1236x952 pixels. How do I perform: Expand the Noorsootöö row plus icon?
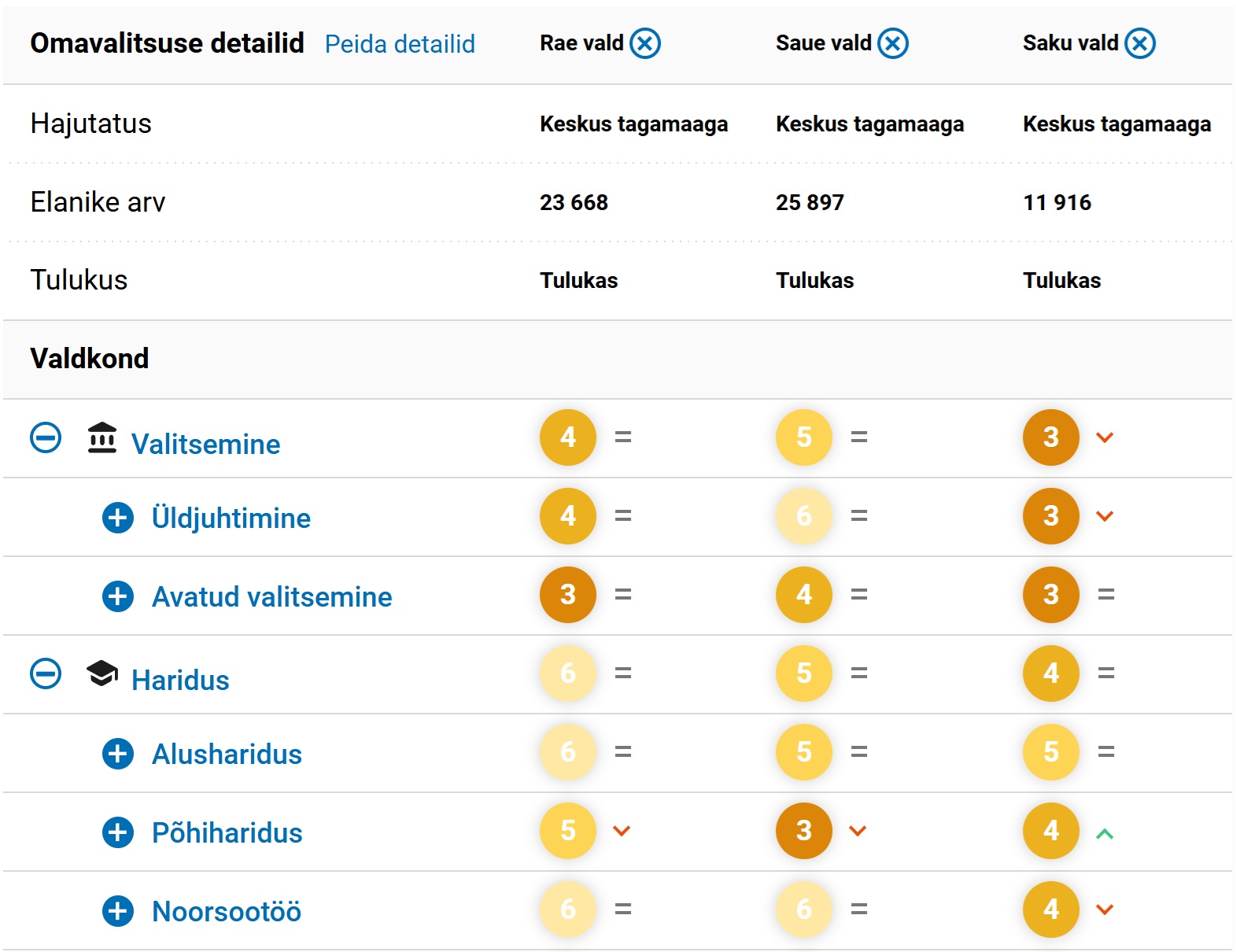click(118, 911)
